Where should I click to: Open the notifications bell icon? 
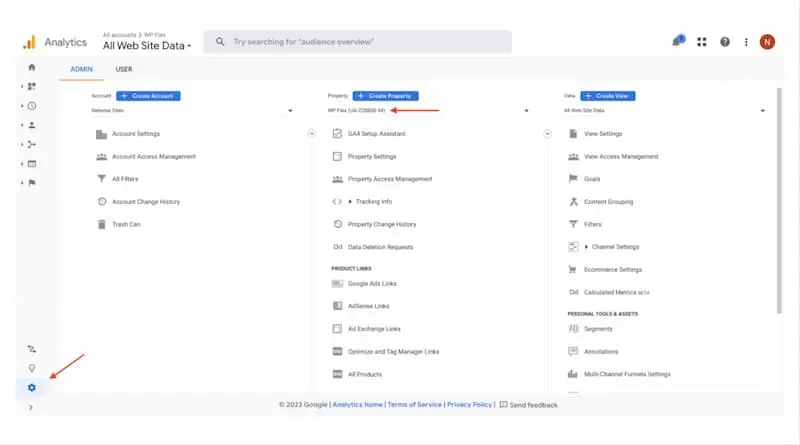coord(679,42)
